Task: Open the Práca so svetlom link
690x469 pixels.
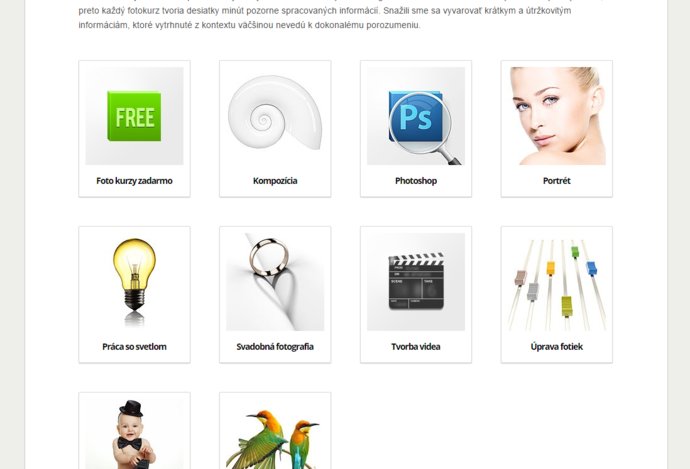Action: [134, 347]
